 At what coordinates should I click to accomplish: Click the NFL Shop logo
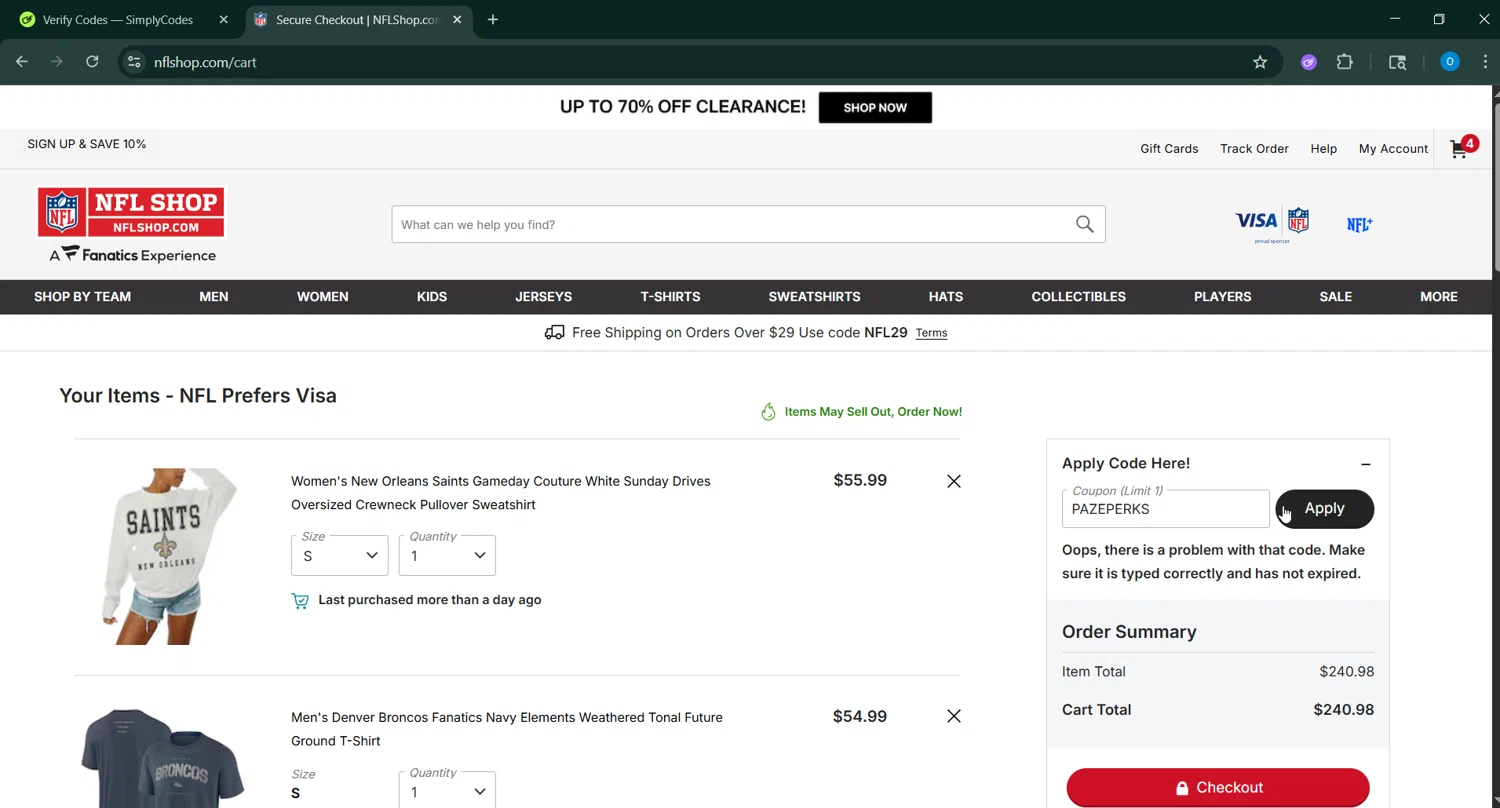point(131,213)
